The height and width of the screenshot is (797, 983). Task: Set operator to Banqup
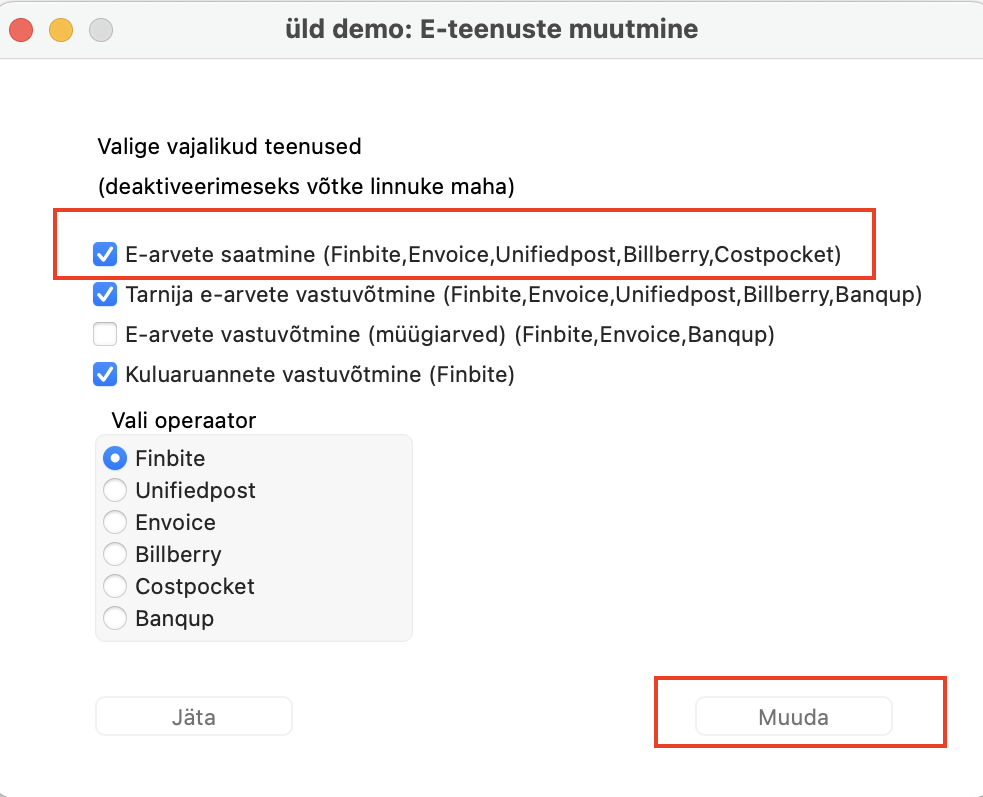[x=116, y=619]
